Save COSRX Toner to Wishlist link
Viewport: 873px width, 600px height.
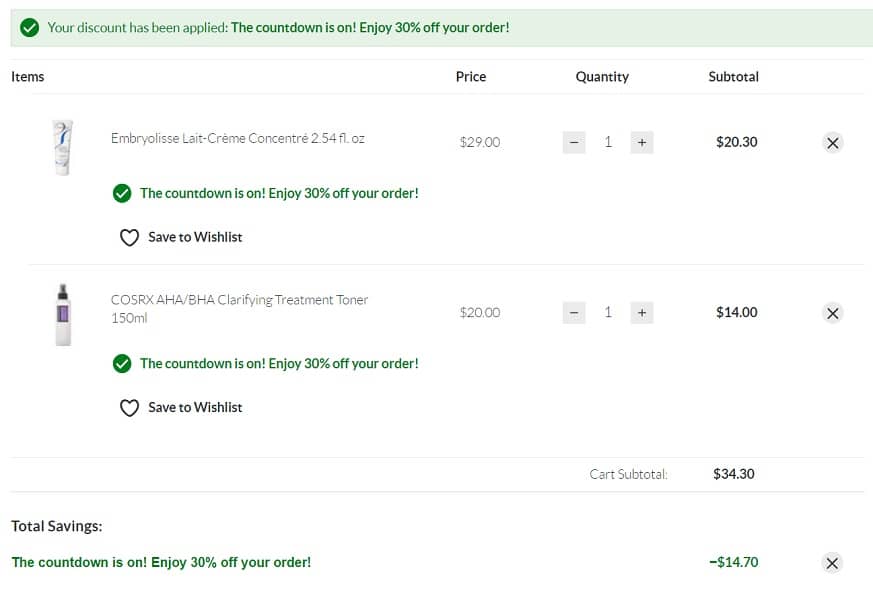195,407
